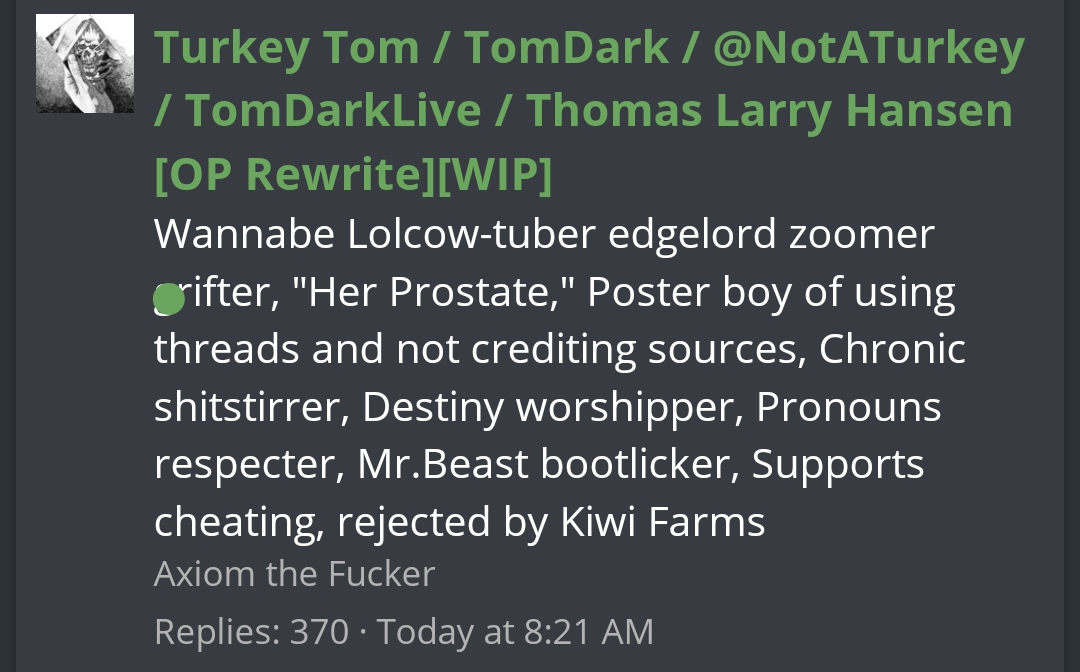The height and width of the screenshot is (672, 1080).
Task: Open author profile "Axiom the Fucker"
Action: pos(294,574)
